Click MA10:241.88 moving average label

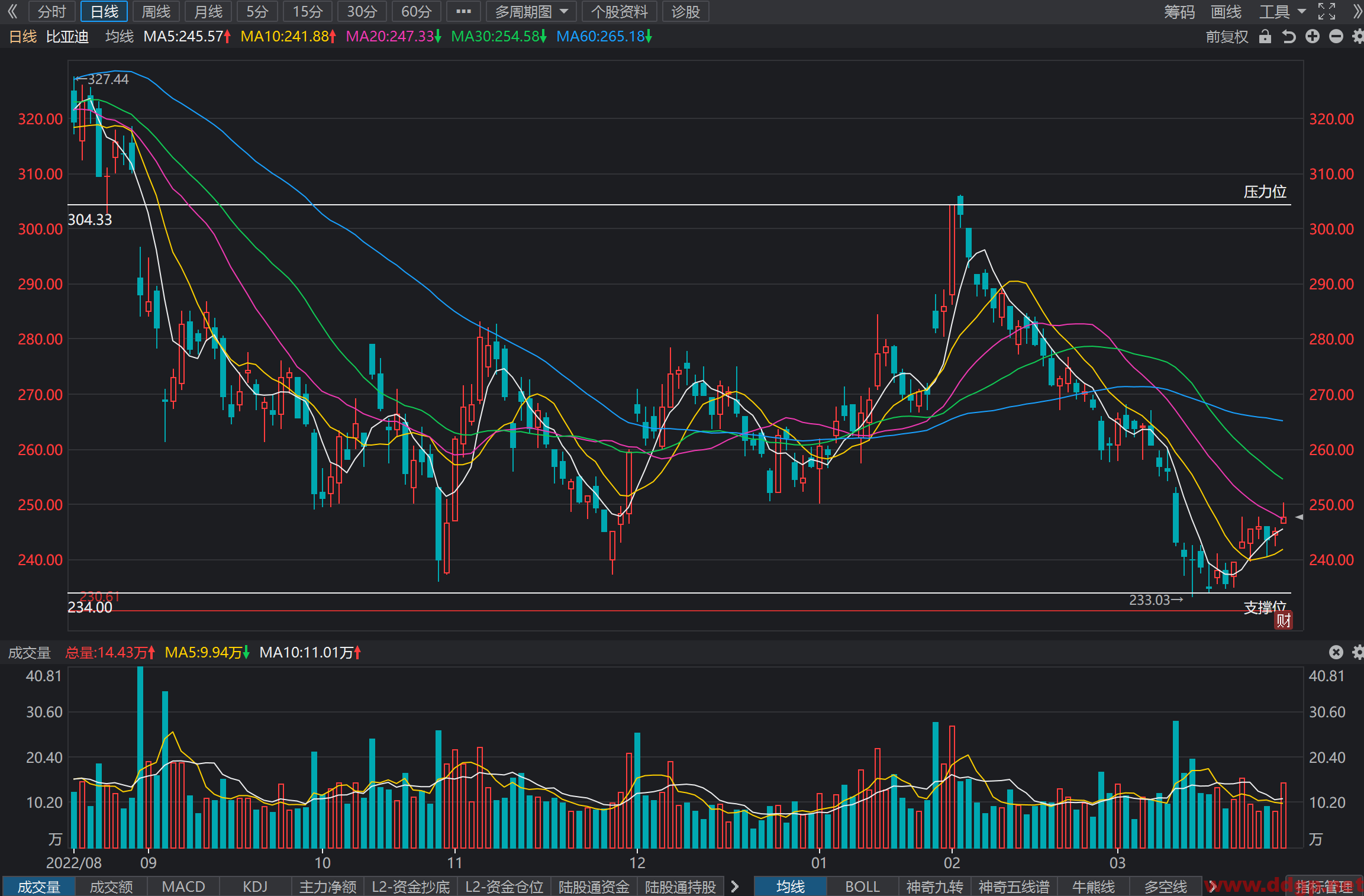tap(288, 37)
